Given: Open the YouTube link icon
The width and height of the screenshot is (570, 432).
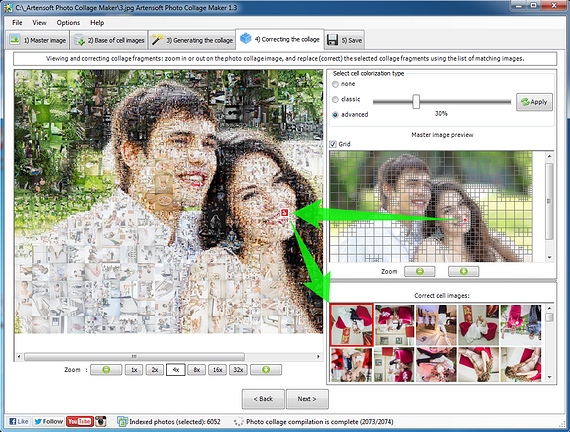Looking at the screenshot, I should (80, 421).
